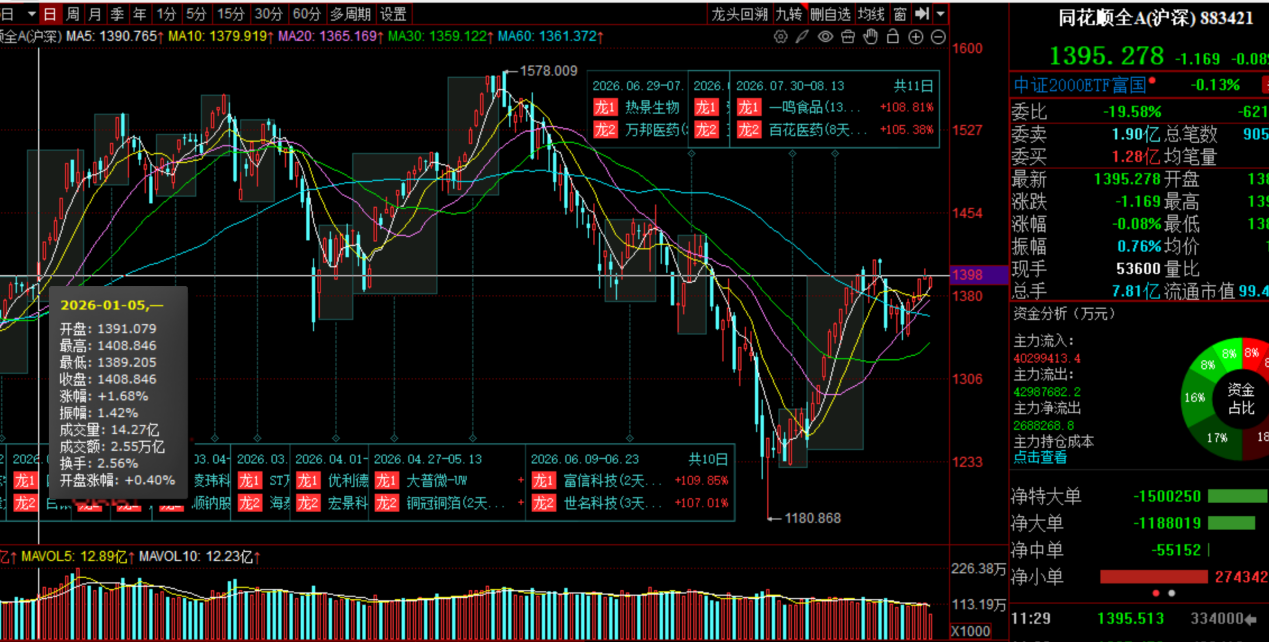This screenshot has height=642, width=1269.
Task: Switch to 1分 minute chart
Action: [166, 14]
